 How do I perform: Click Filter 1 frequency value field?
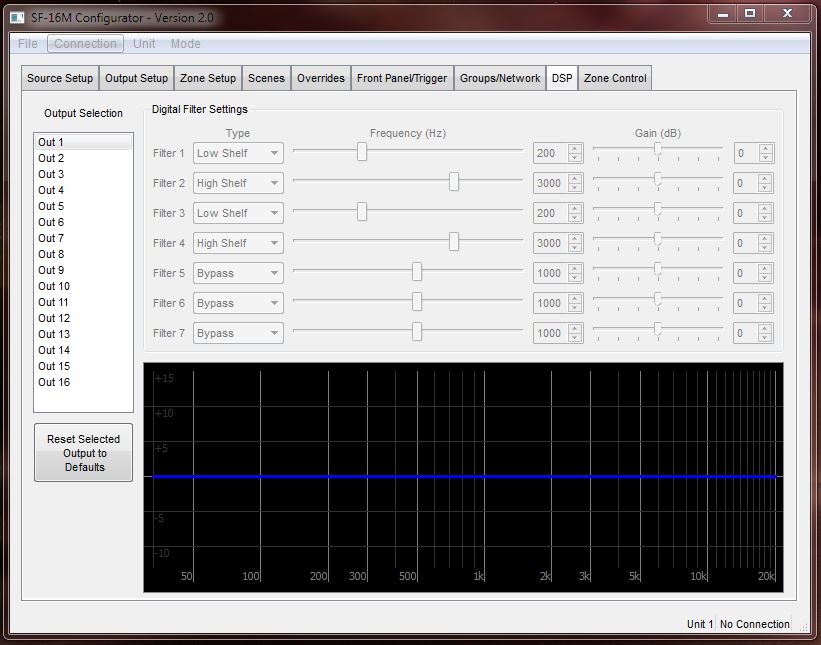click(550, 153)
